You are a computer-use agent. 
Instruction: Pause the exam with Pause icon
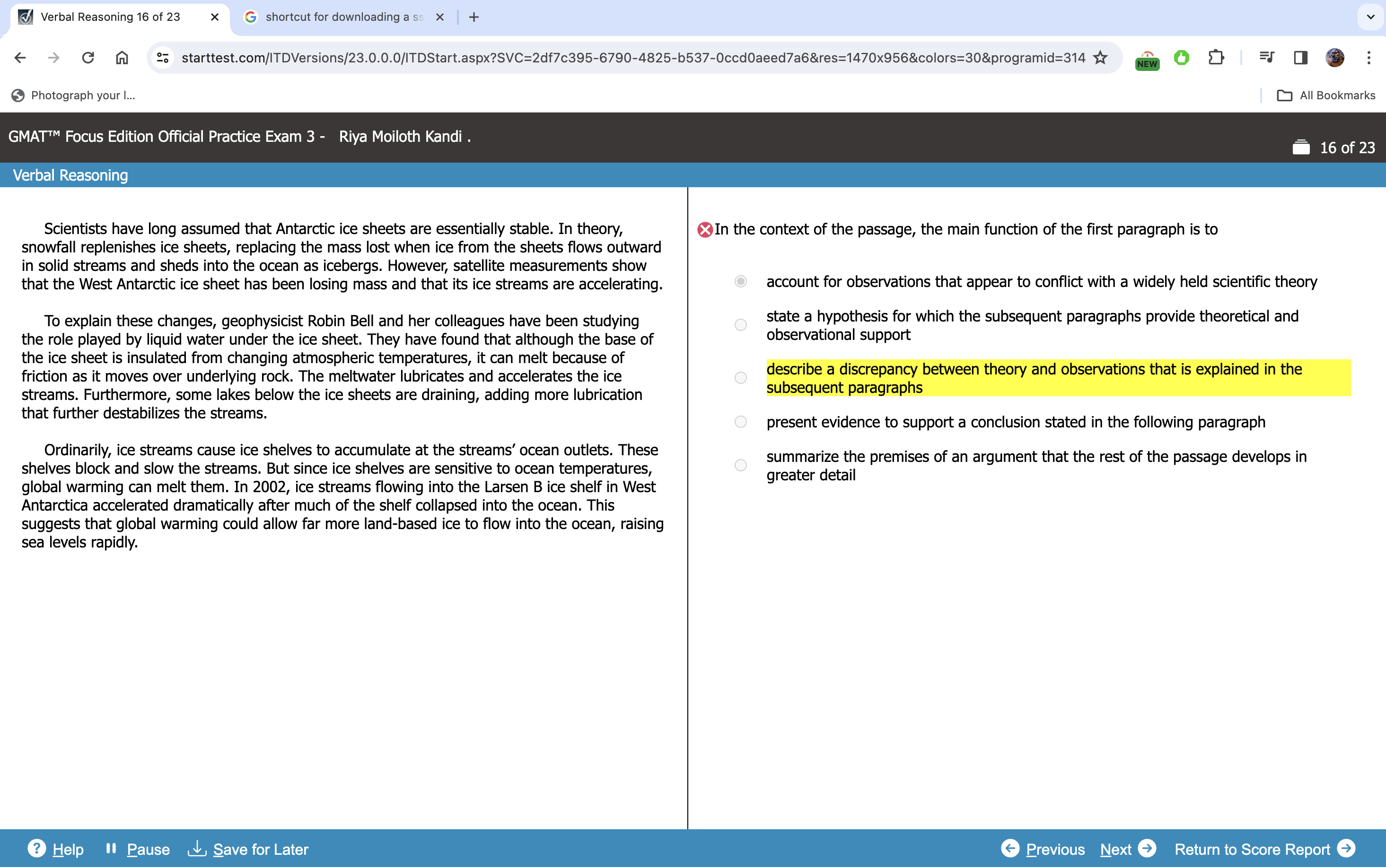(x=112, y=848)
